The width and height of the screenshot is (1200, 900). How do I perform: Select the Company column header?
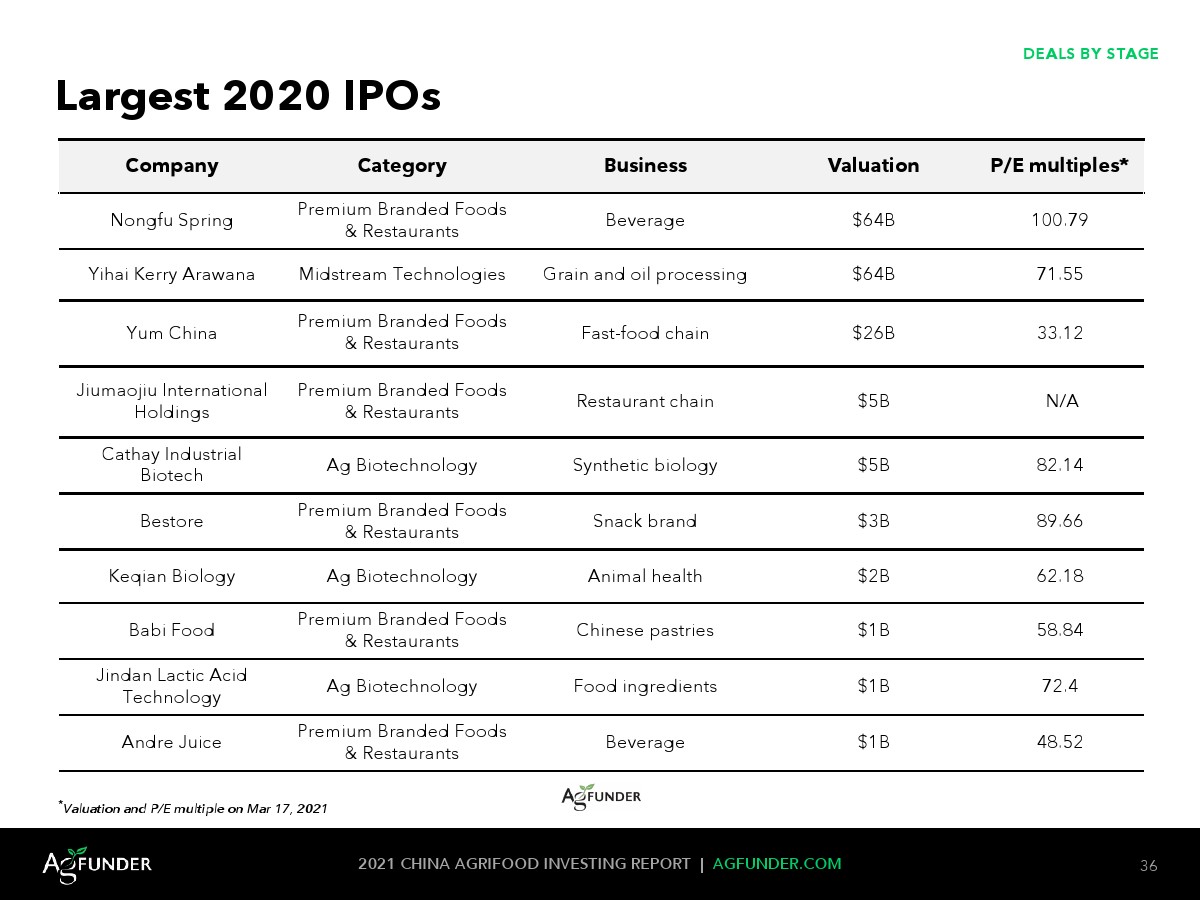[x=172, y=166]
